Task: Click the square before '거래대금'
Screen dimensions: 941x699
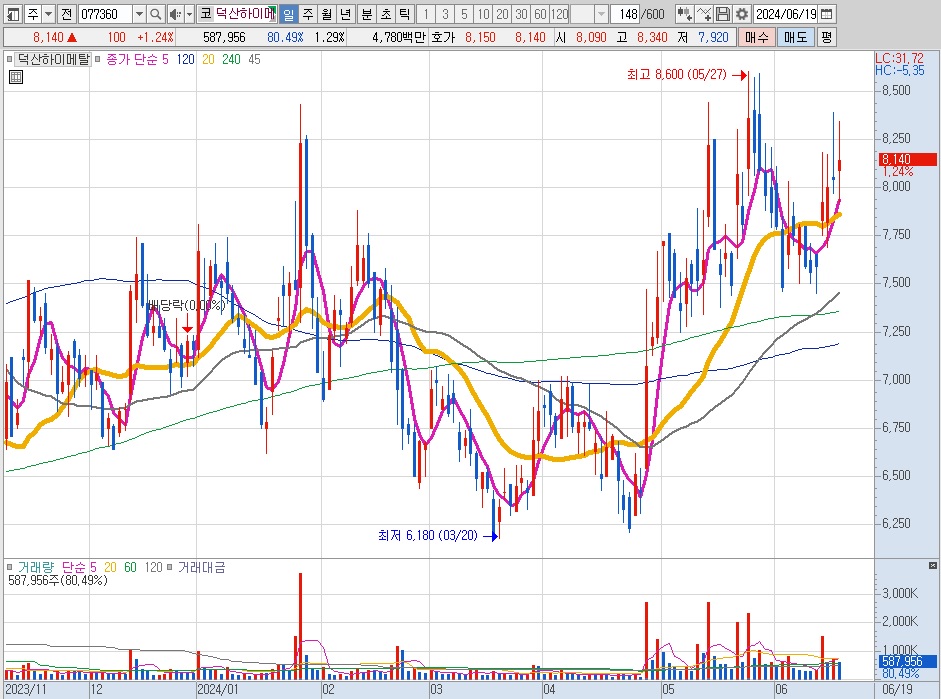Action: (169, 567)
